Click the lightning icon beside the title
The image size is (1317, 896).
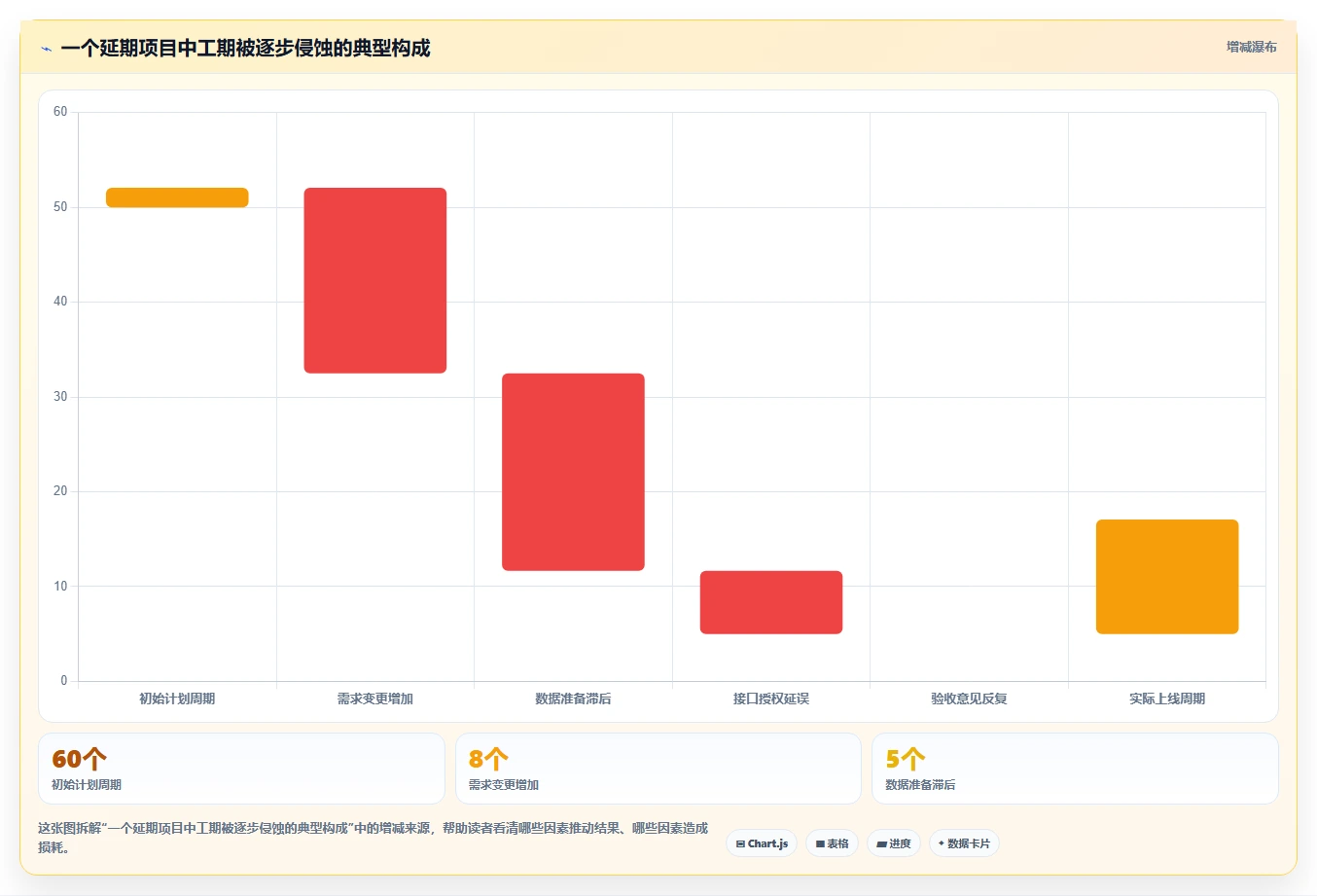[46, 49]
